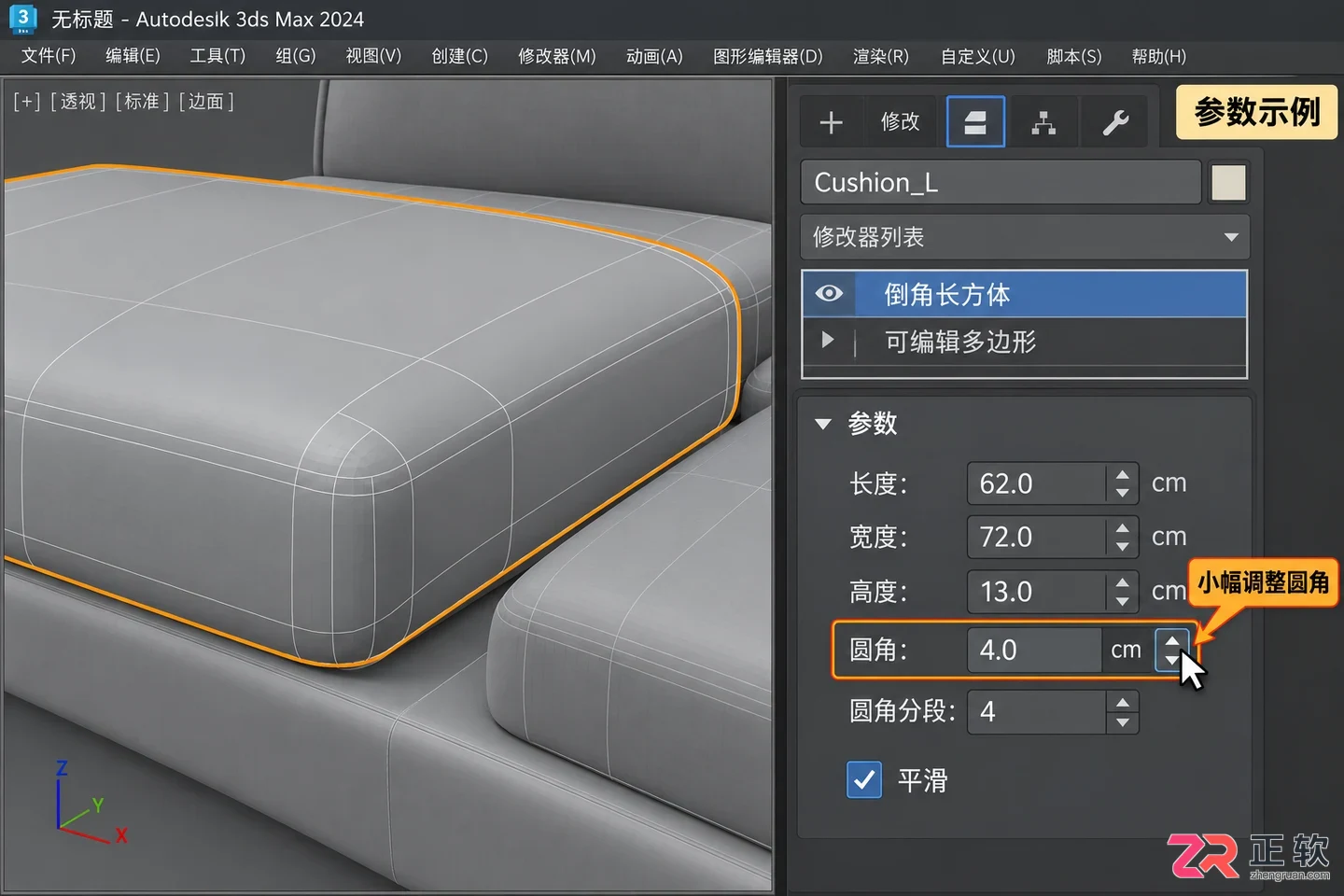The image size is (1344, 896).
Task: Increase the 圆角分段 spinner value
Action: pos(1122,703)
